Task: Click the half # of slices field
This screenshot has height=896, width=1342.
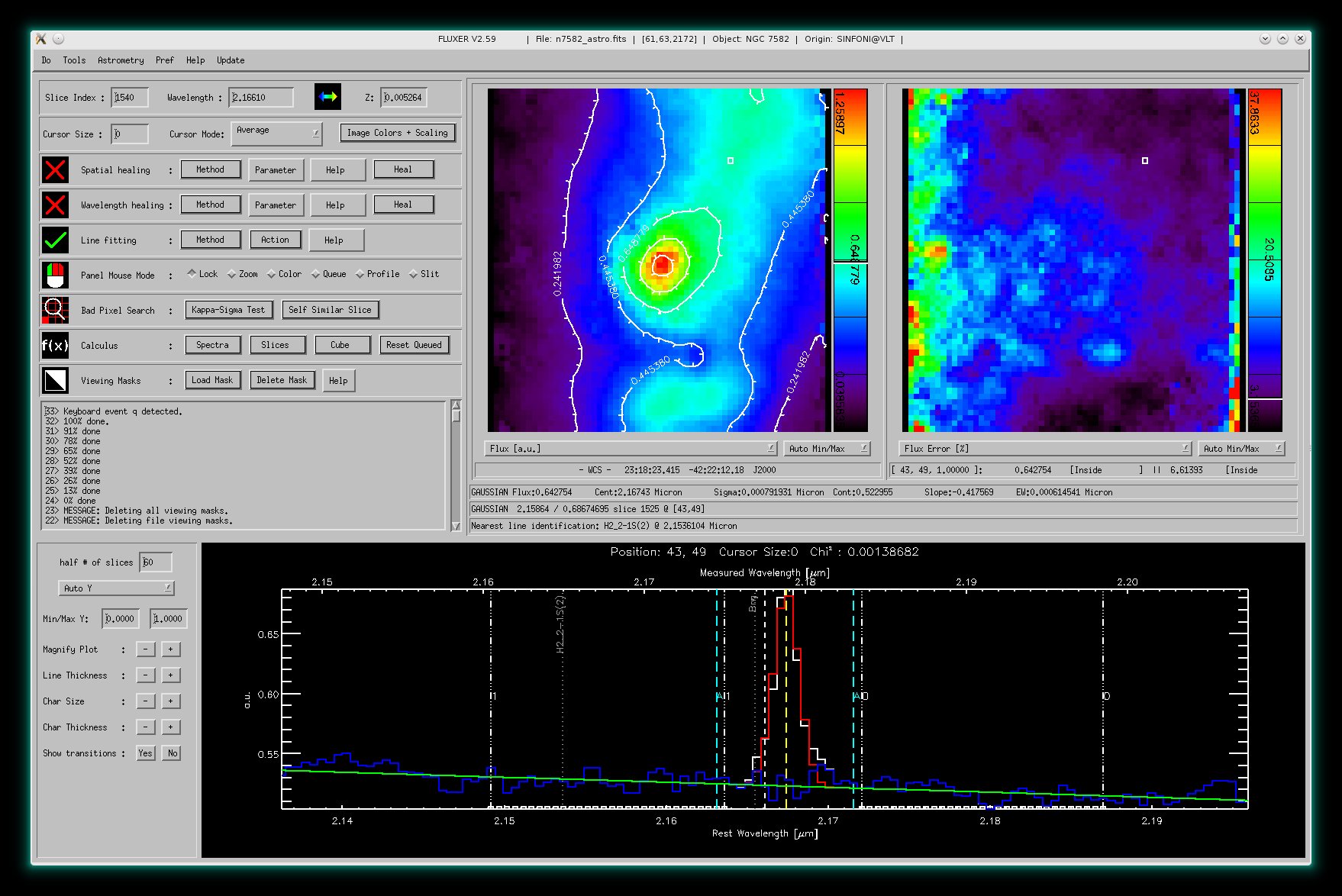Action: (x=156, y=562)
